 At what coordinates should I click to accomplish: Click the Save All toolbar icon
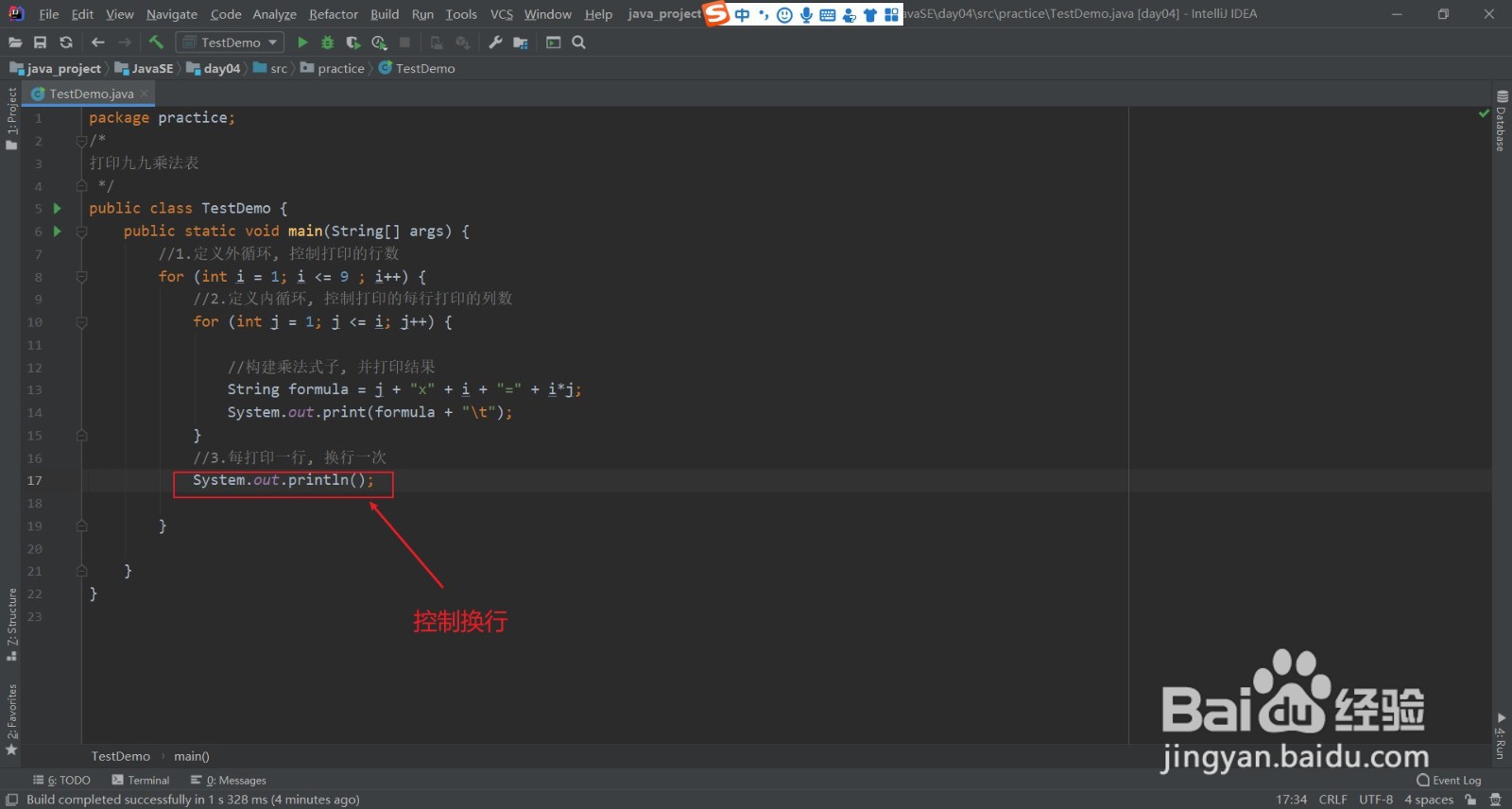coord(40,43)
